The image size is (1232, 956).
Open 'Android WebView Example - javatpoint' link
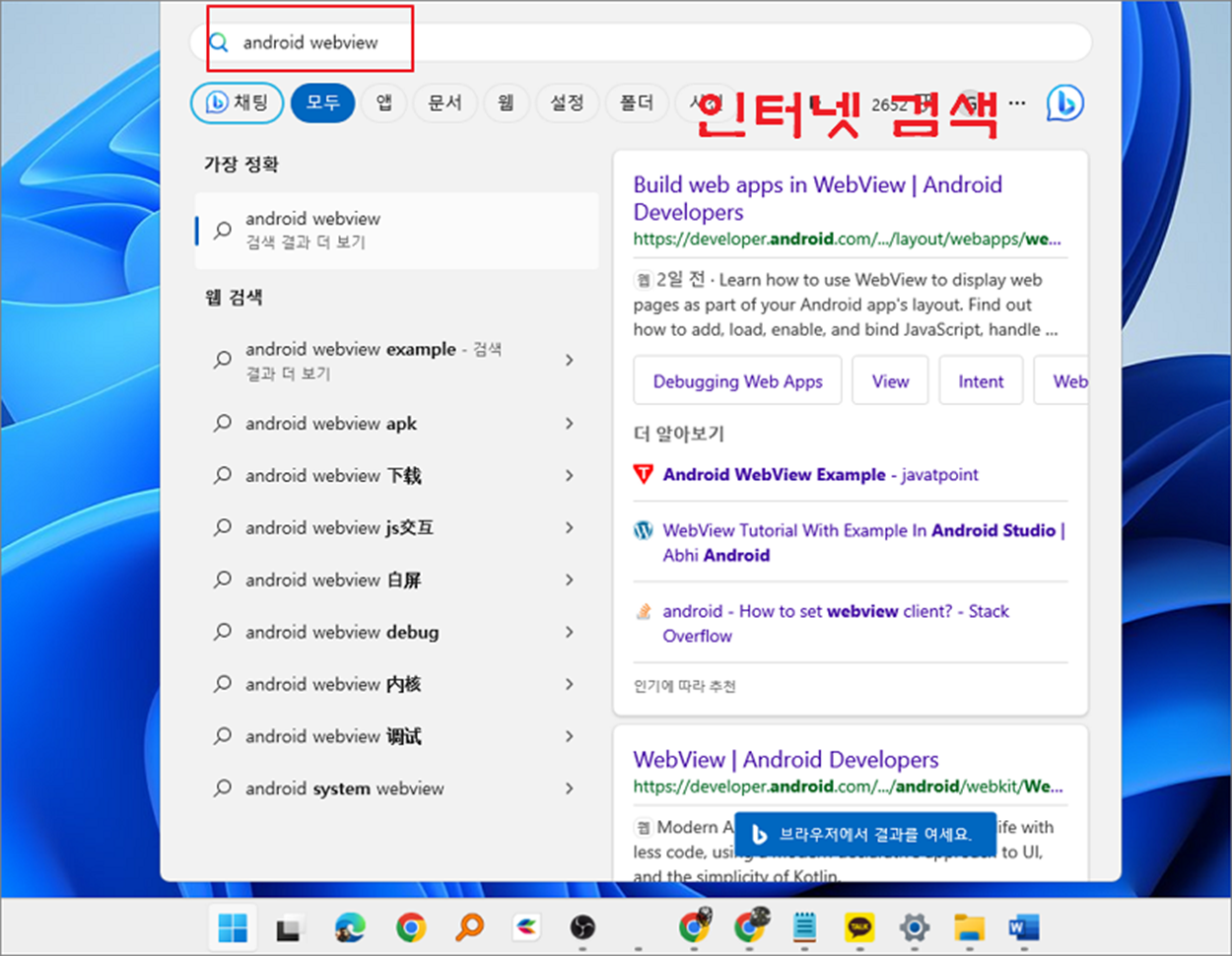point(820,475)
